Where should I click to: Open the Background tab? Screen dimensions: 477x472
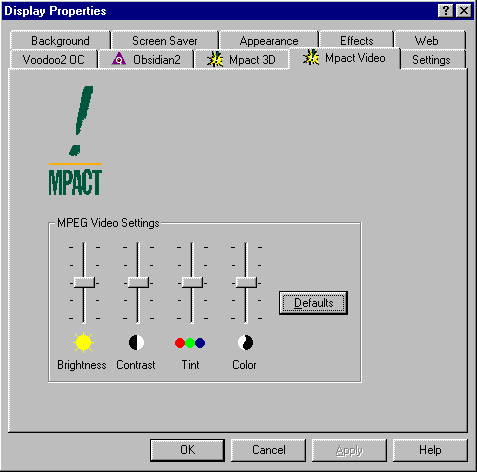60,41
